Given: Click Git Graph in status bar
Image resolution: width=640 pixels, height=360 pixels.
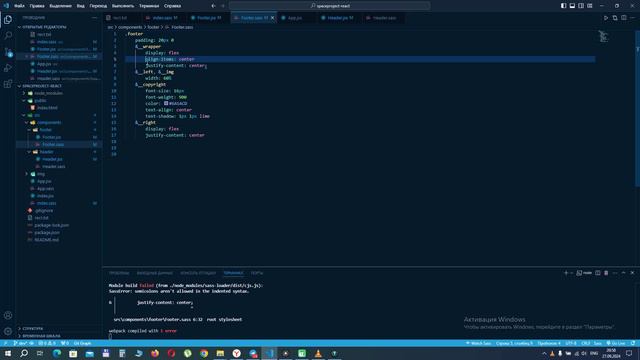Looking at the screenshot, I should (x=82, y=343).
